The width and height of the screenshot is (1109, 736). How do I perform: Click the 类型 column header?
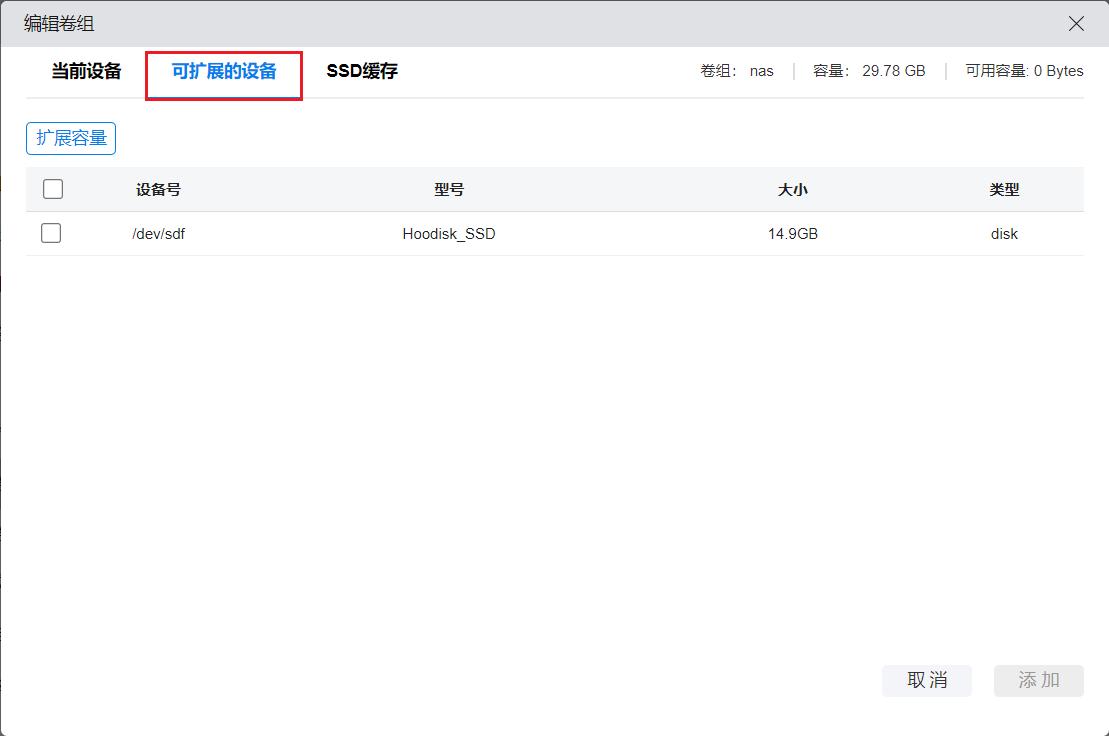point(1004,189)
